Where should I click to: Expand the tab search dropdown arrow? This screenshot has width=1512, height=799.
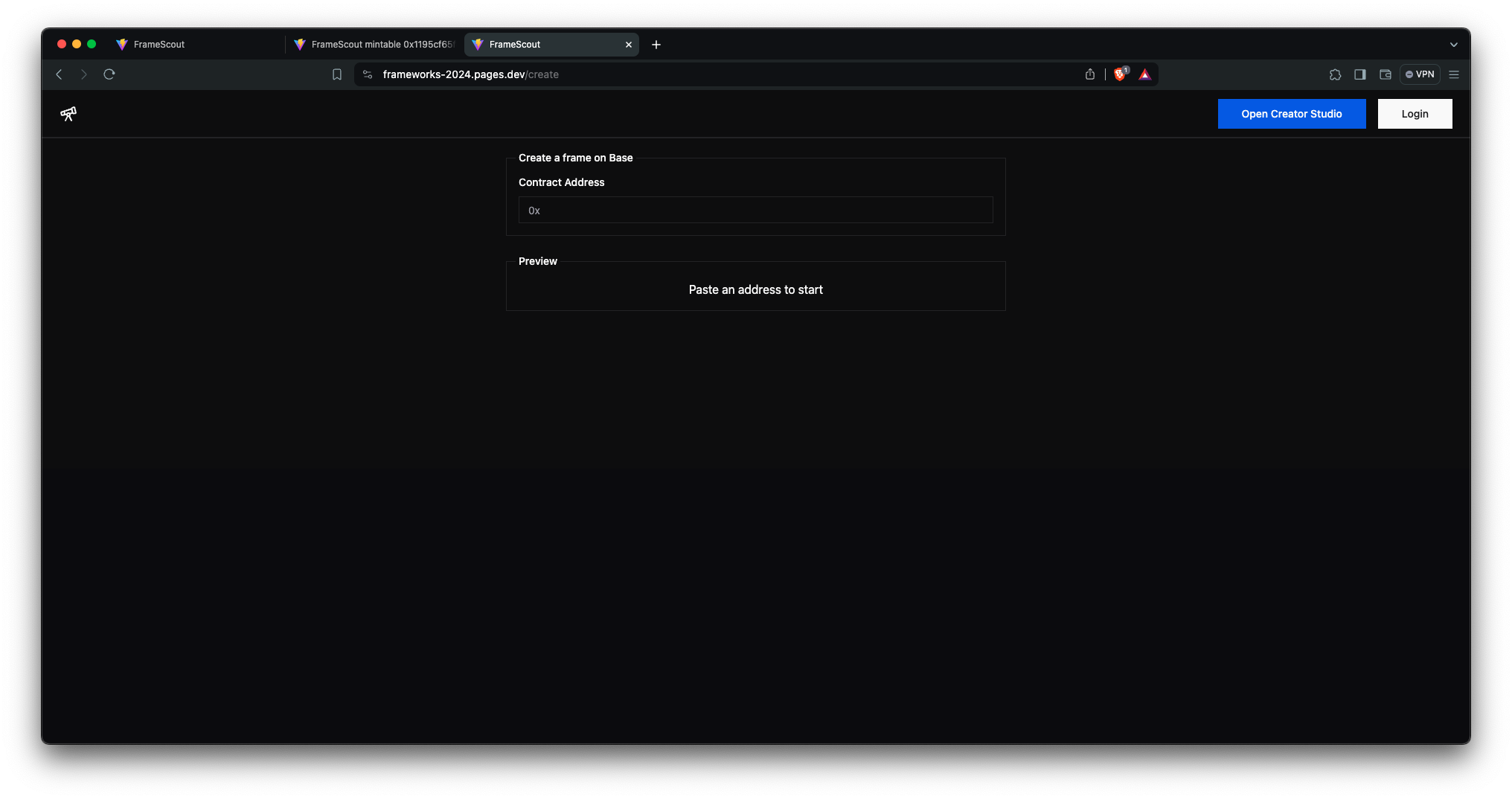click(1454, 45)
